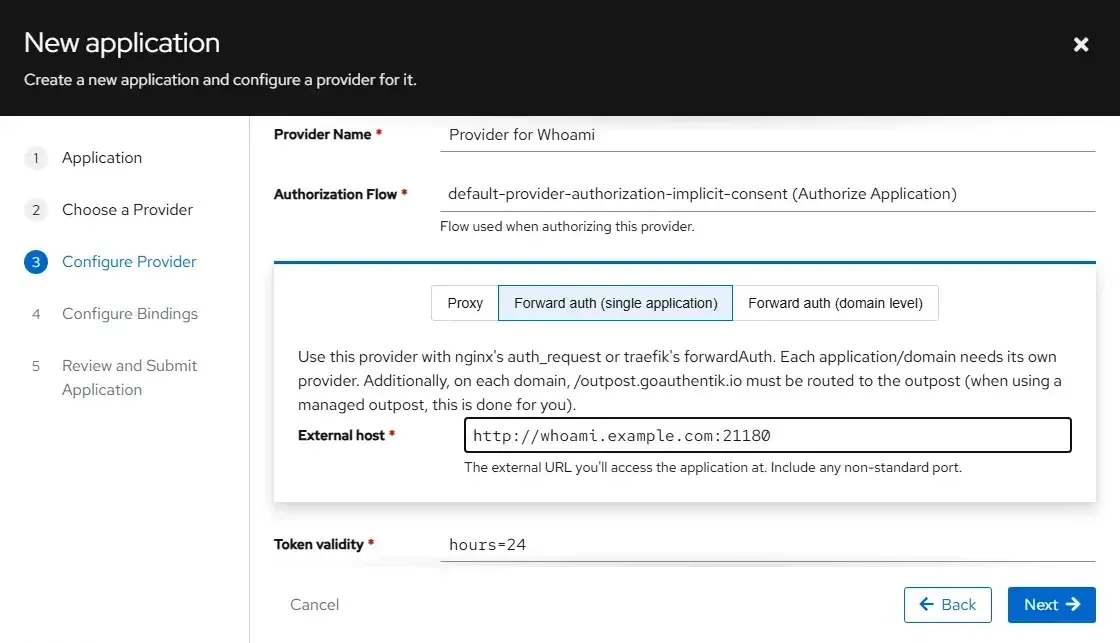The width and height of the screenshot is (1120, 643).
Task: Close the New application wizard with the X icon
Action: pyautogui.click(x=1081, y=44)
